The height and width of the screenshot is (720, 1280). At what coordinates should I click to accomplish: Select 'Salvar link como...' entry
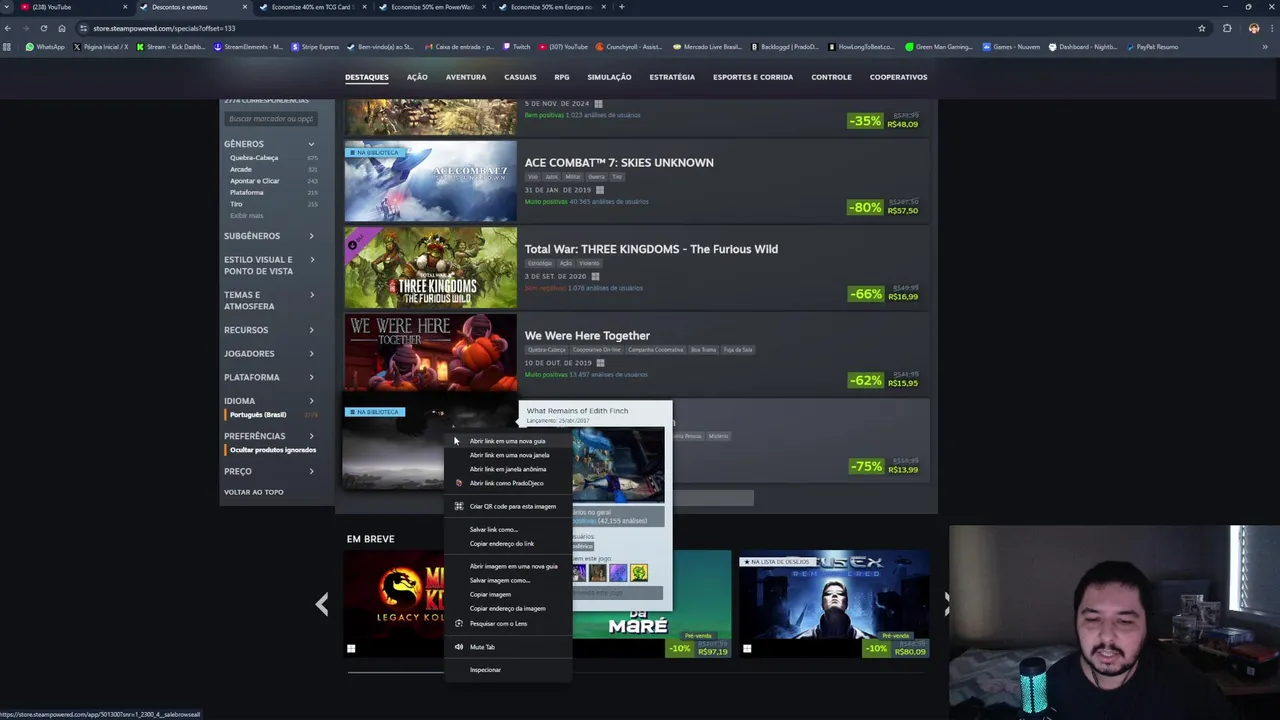(508, 530)
